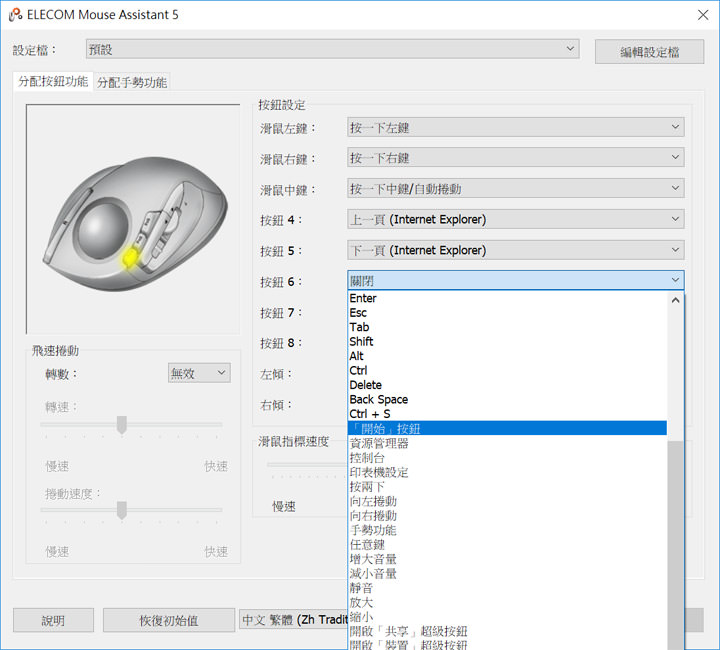Viewport: 720px width, 650px height.
Task: Choose 手勢功能 in the dropdown list
Action: [x=507, y=530]
